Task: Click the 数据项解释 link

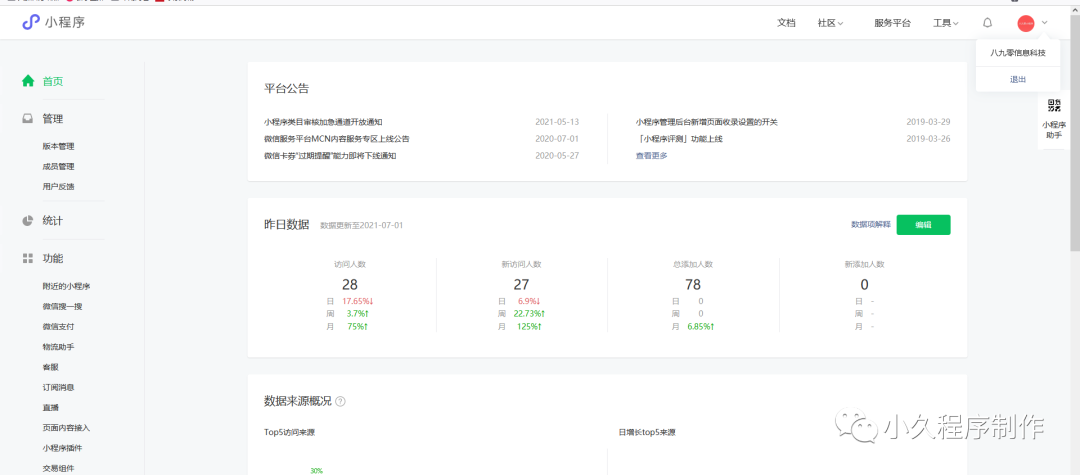Action: pos(870,225)
